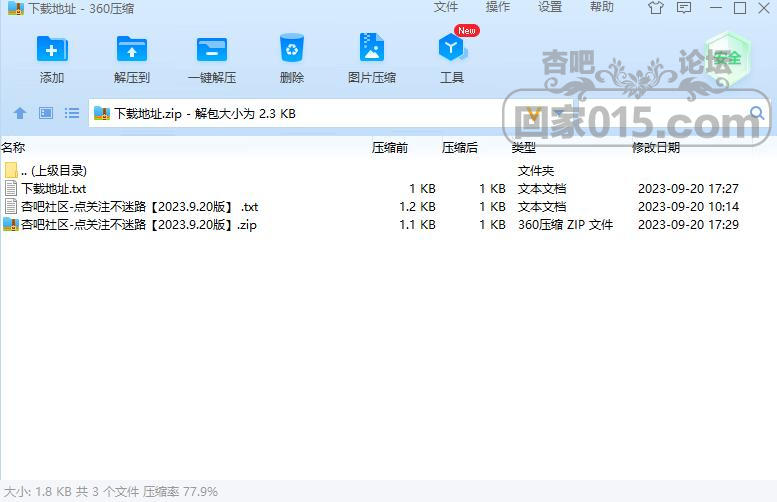Open the 设置 (Settings) menu

point(550,8)
